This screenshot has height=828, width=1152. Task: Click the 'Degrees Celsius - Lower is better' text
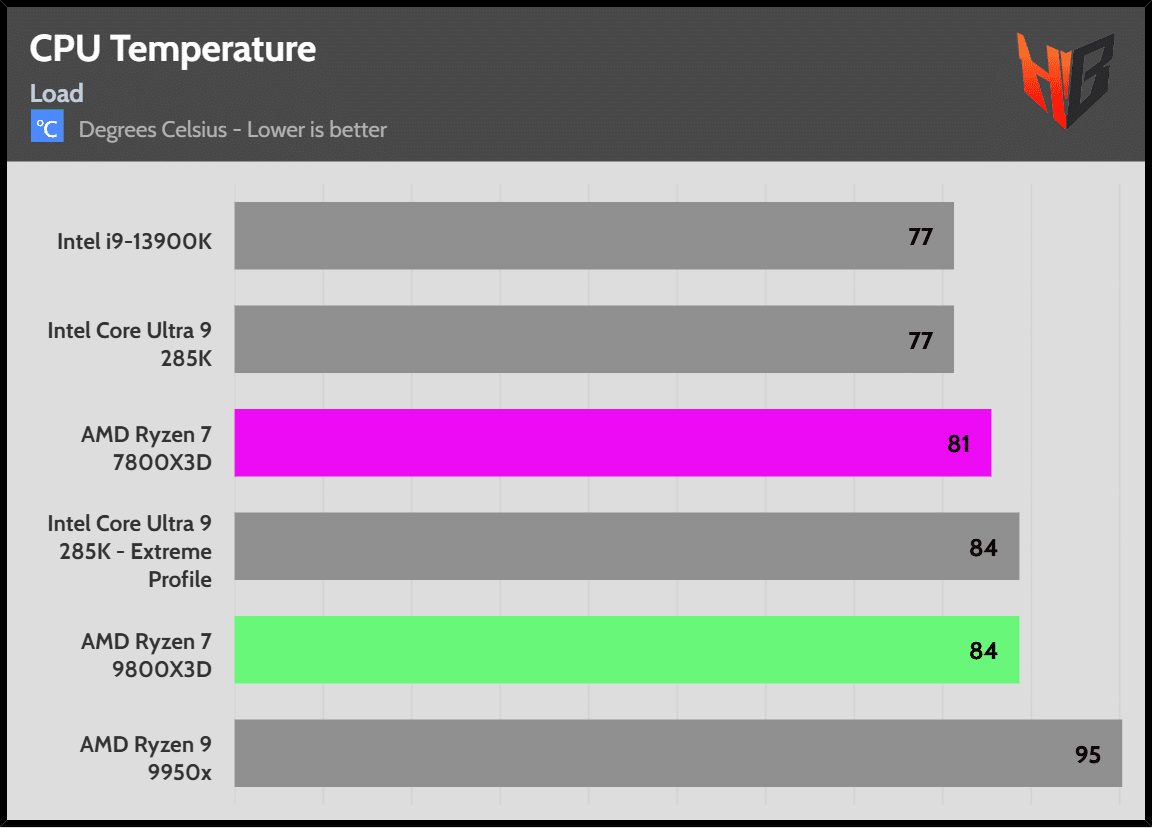(232, 129)
